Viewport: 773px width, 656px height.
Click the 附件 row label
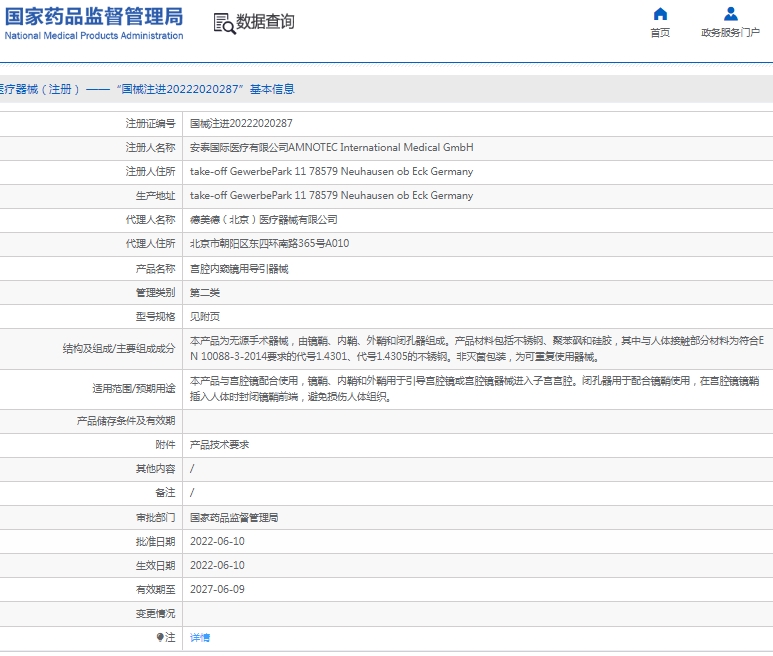(165, 445)
